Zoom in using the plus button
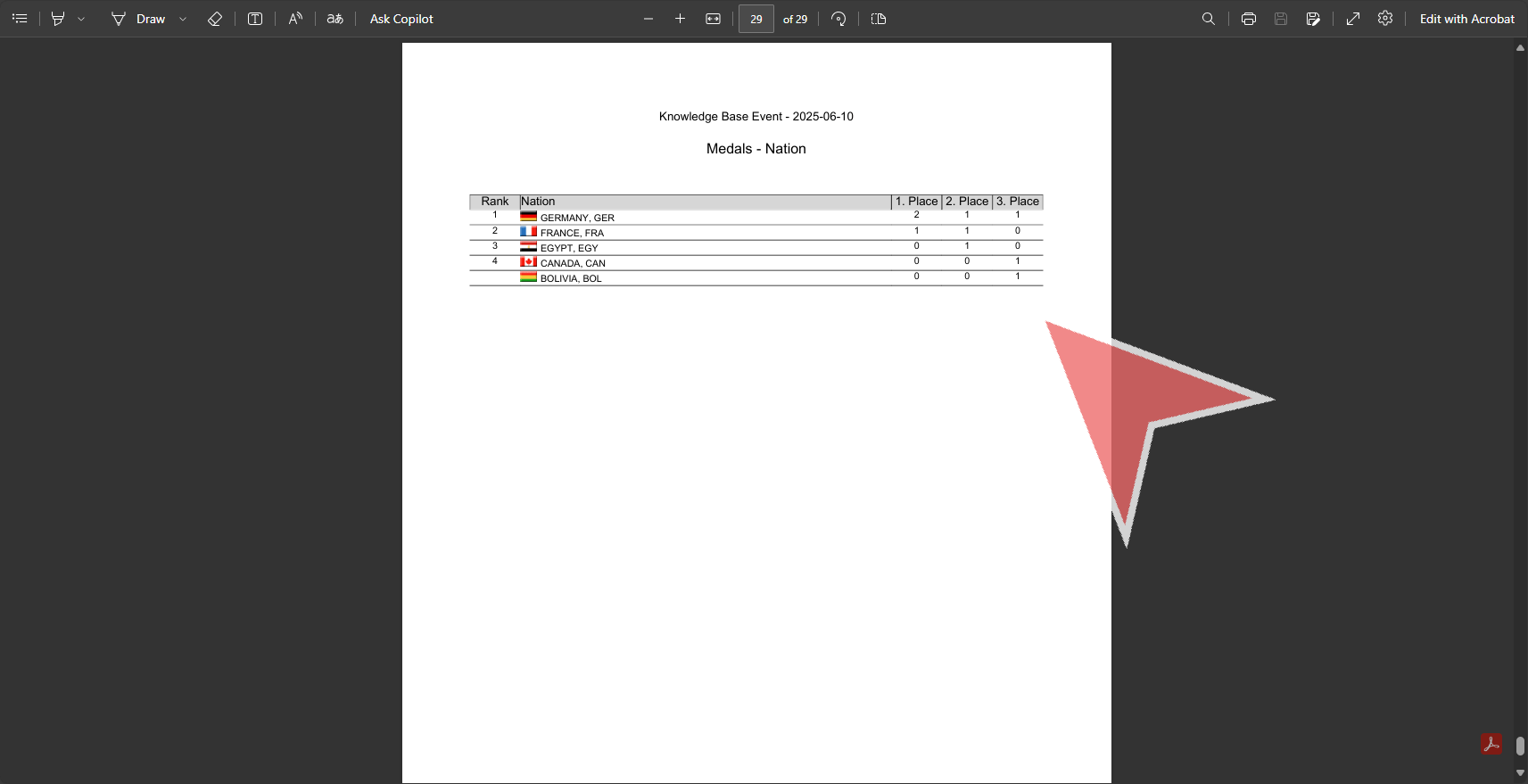 pyautogui.click(x=680, y=19)
